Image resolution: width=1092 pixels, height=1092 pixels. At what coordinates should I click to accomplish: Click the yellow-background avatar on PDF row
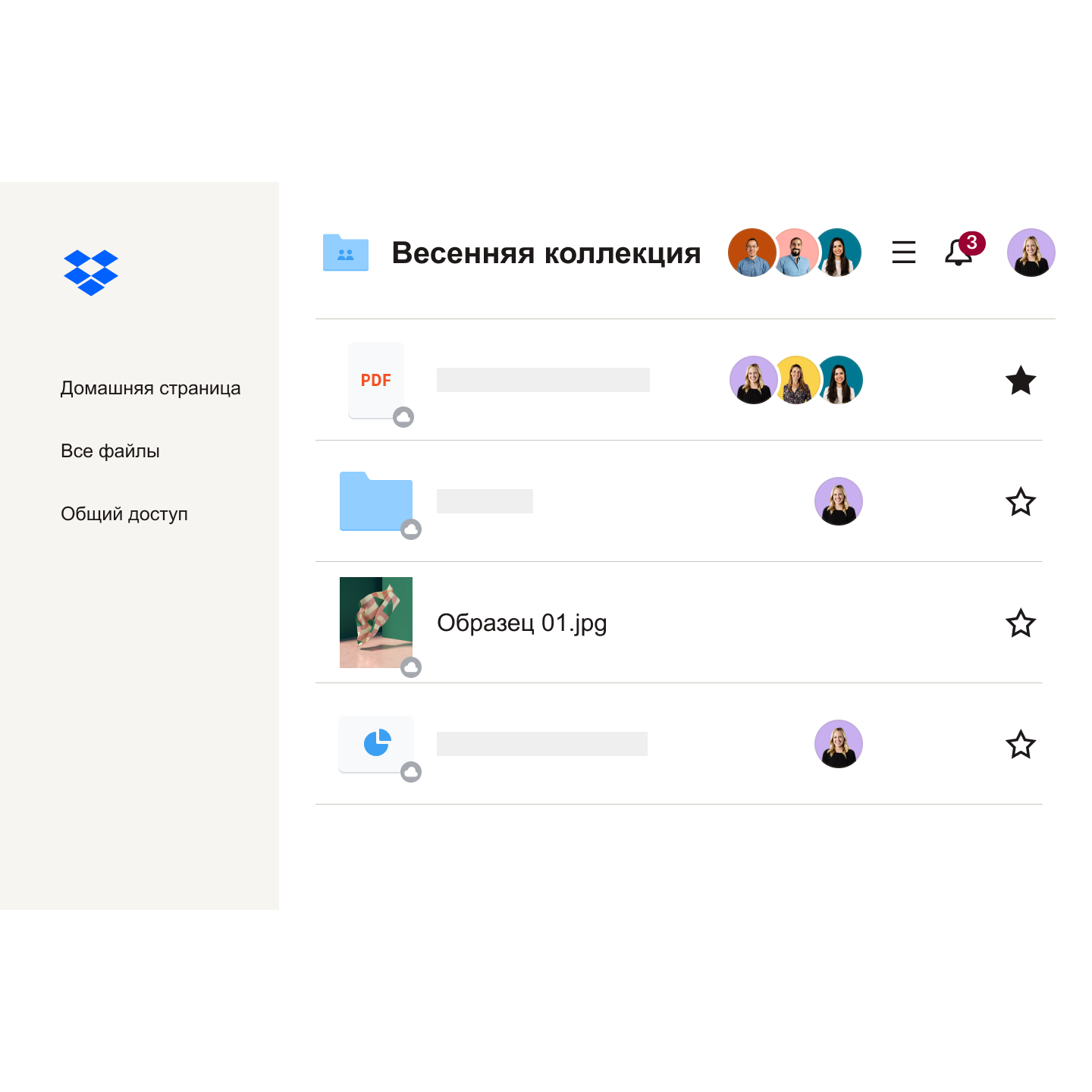point(797,380)
